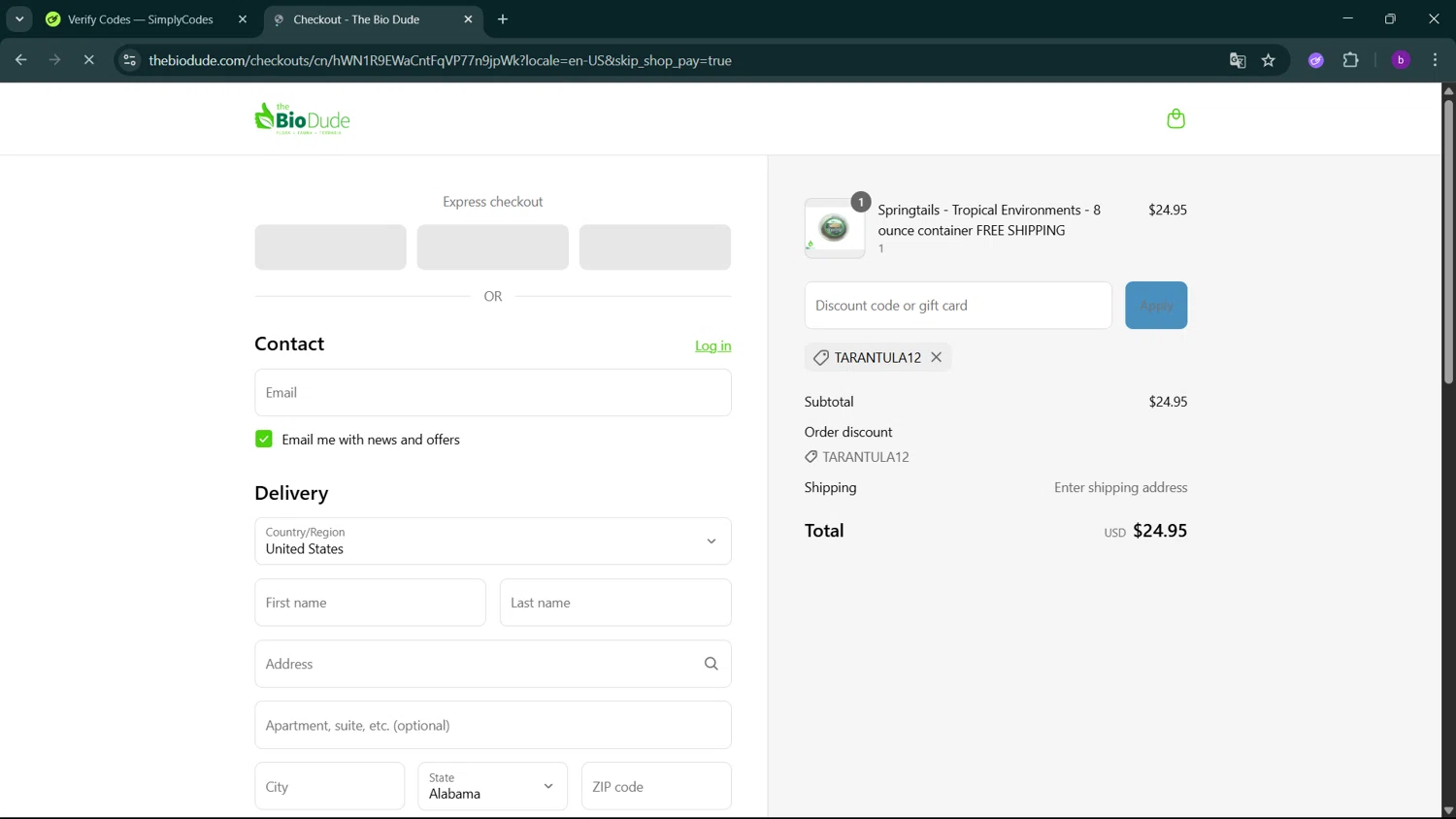Click the page vertical scrollbar

tap(1448, 243)
